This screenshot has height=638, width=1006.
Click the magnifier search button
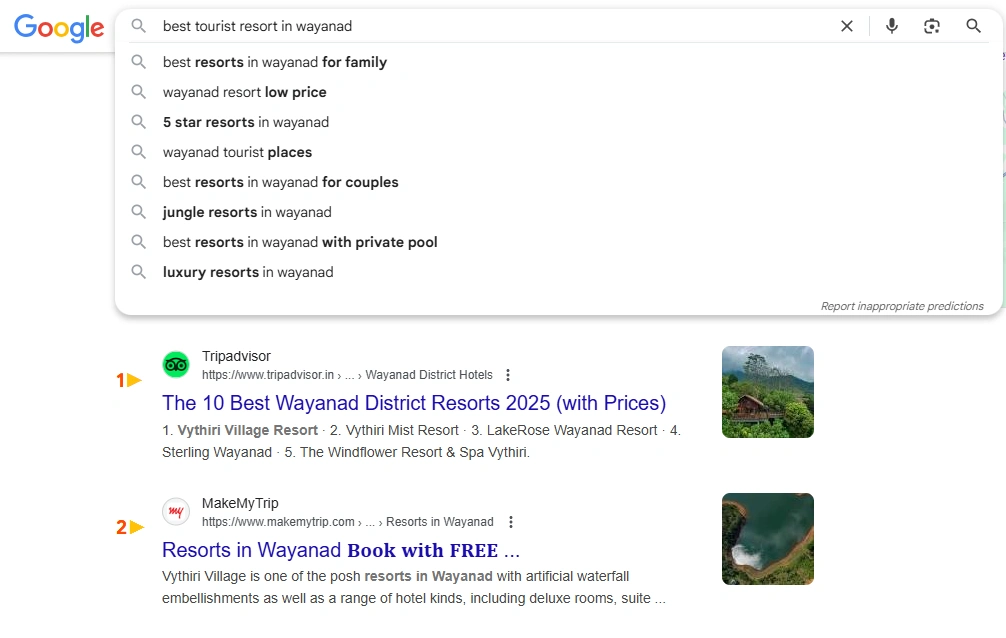click(973, 26)
